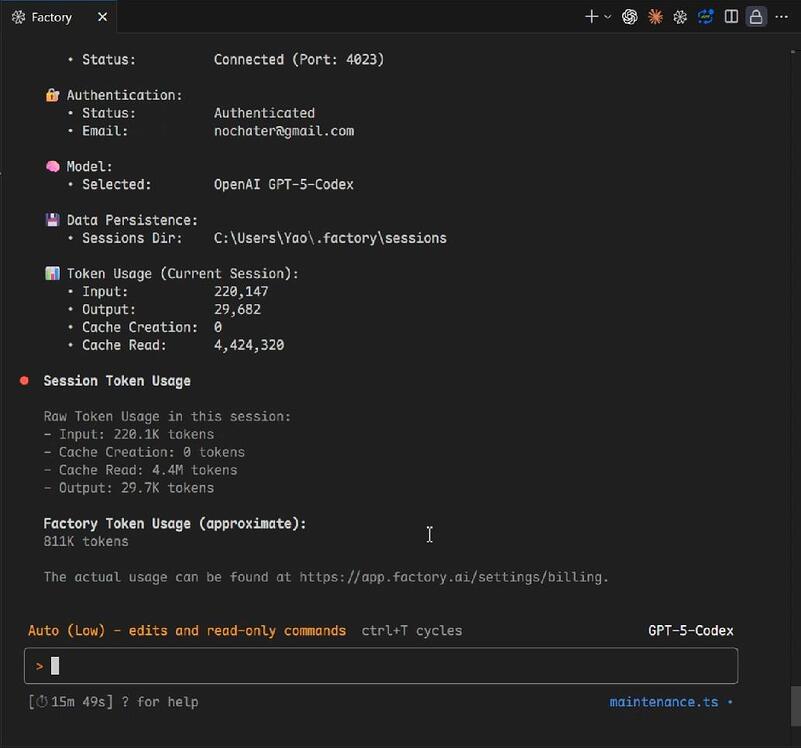The height and width of the screenshot is (748, 801).
Task: Click the 'Input: 220.1K tokens' line
Action: pos(129,434)
